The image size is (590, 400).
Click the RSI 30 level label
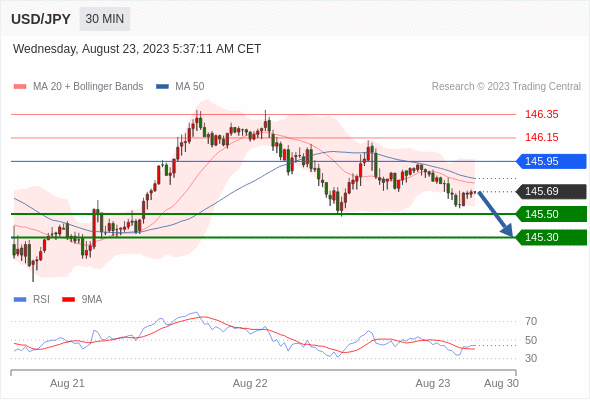tap(531, 358)
